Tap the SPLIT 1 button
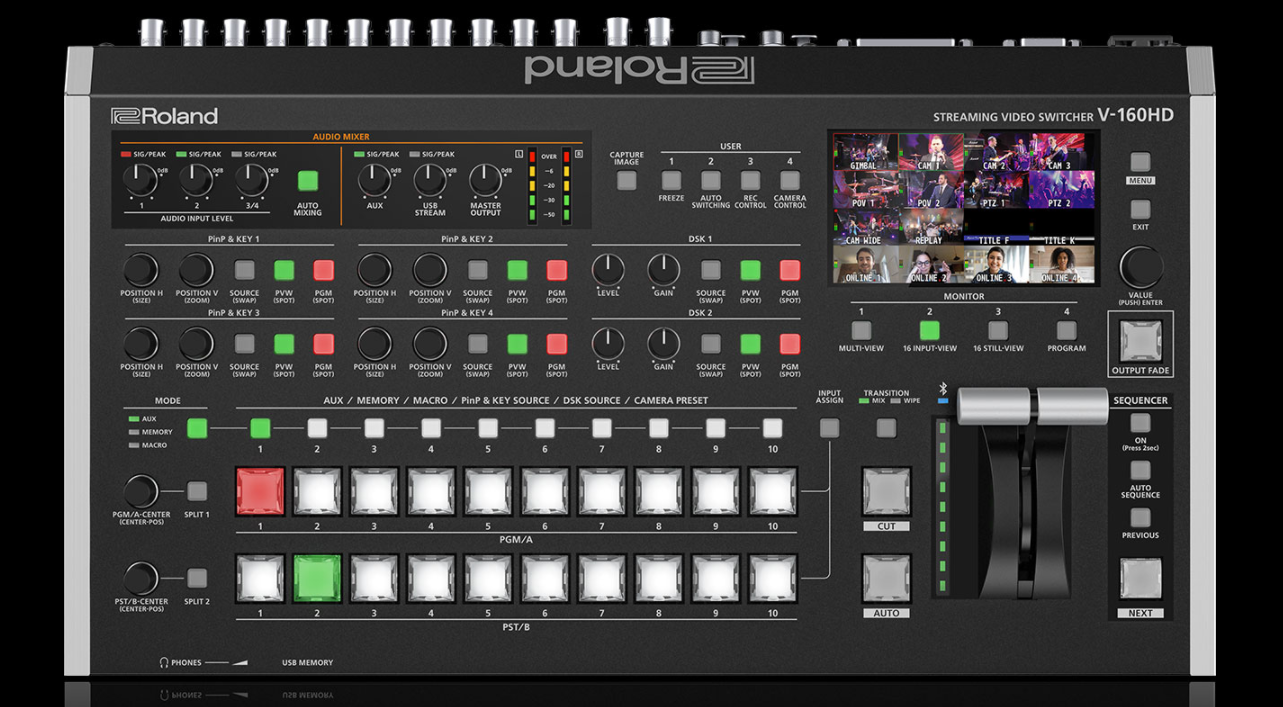 click(x=197, y=491)
